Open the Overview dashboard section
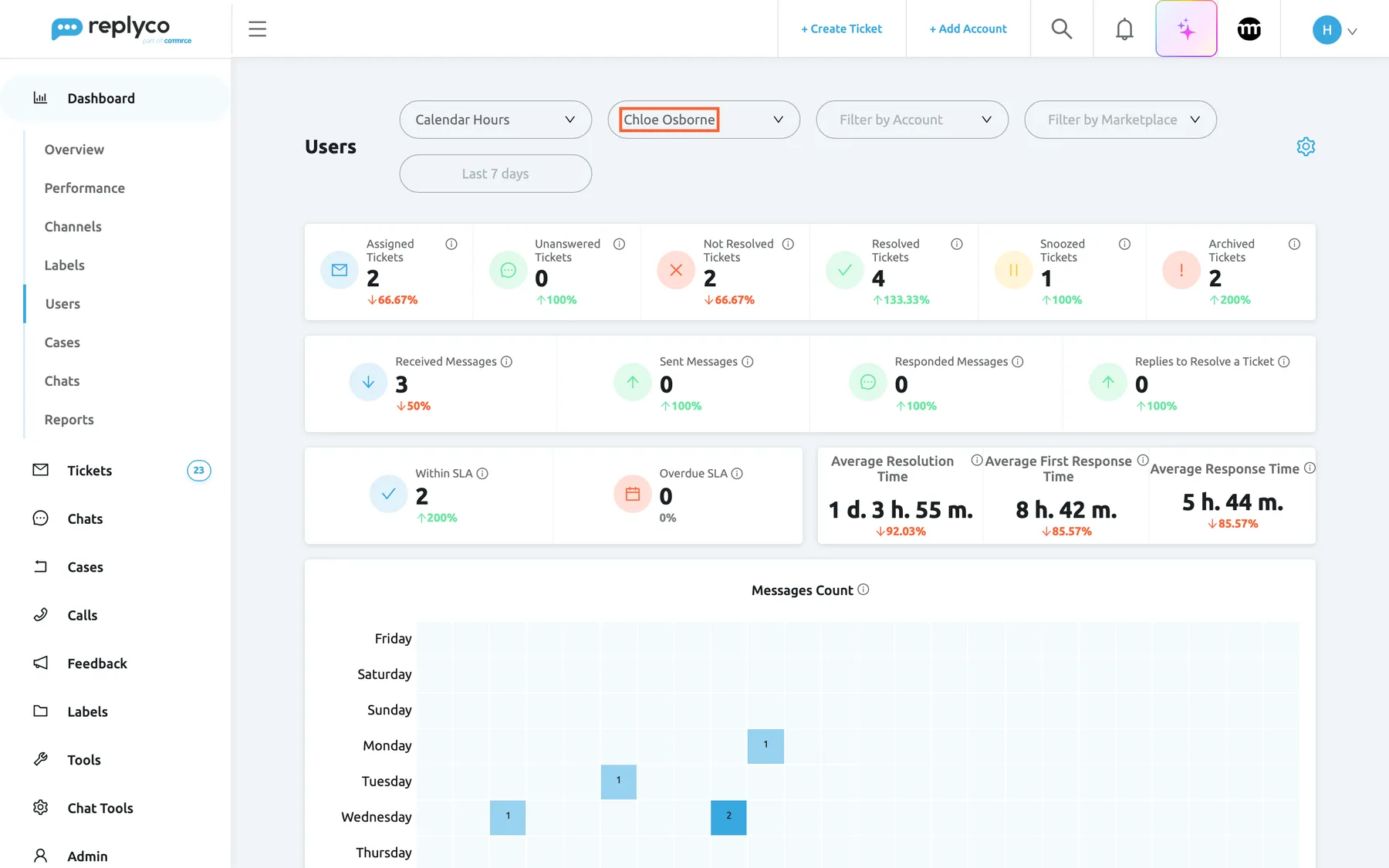Viewport: 1389px width, 868px height. point(74,150)
